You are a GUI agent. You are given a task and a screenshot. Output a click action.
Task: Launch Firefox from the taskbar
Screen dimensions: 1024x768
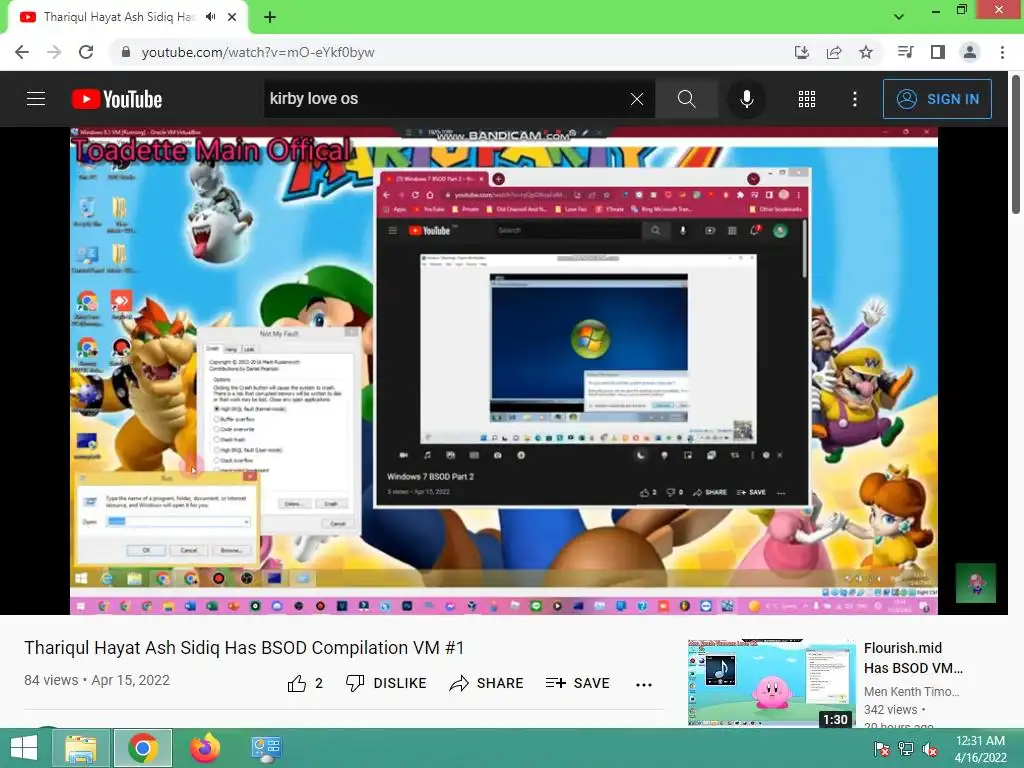click(x=205, y=748)
